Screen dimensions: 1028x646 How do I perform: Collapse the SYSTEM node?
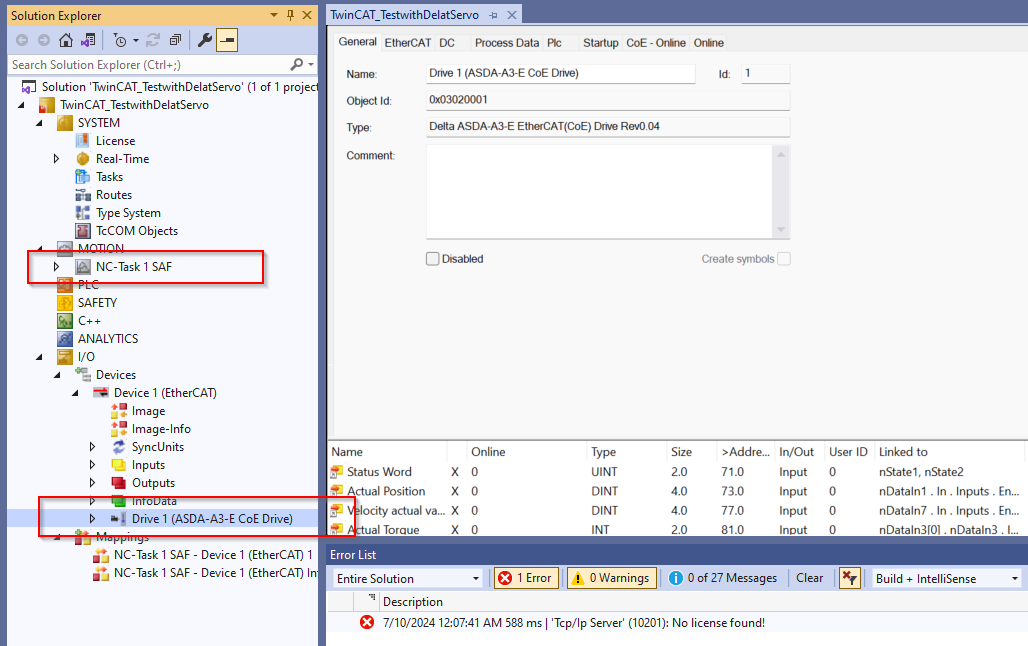39,123
